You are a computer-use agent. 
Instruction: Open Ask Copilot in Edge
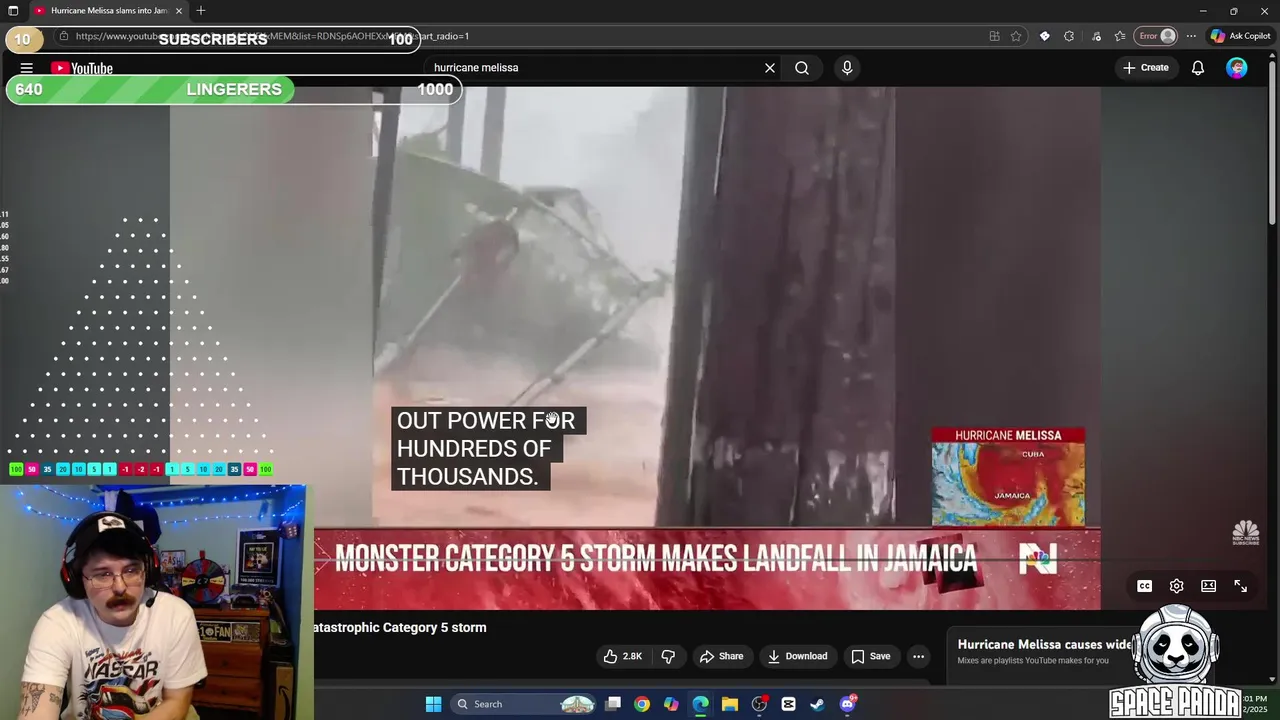1241,36
